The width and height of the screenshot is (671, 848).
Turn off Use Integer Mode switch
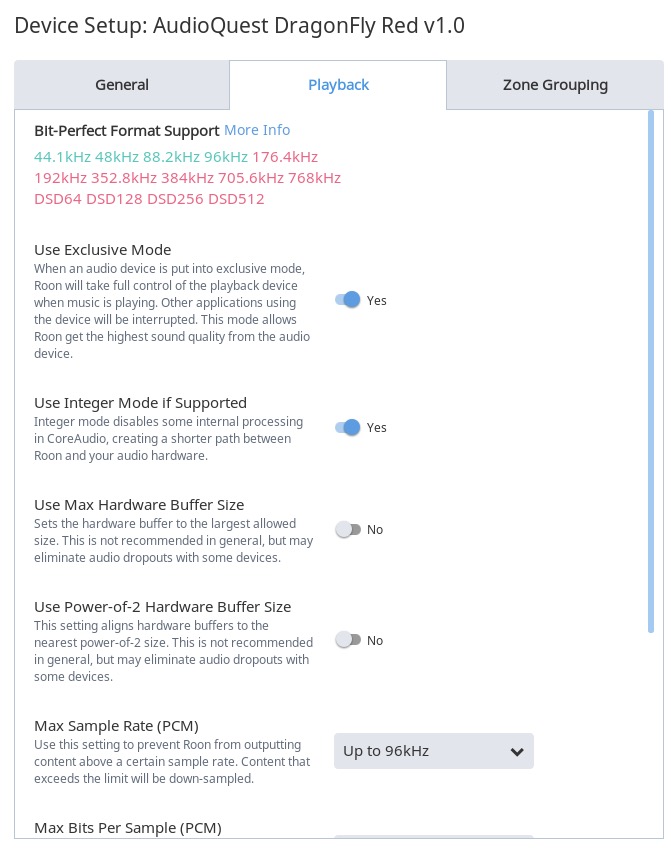(x=348, y=427)
